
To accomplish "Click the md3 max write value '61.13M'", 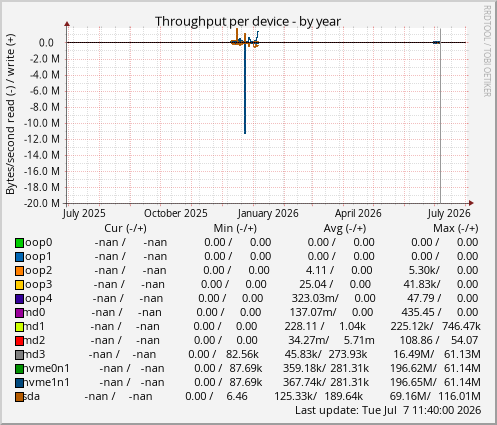I will tap(462, 354).
